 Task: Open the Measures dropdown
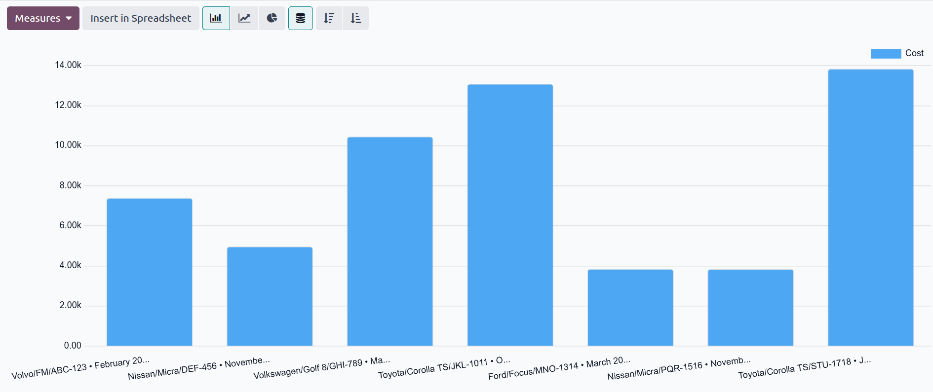[43, 18]
